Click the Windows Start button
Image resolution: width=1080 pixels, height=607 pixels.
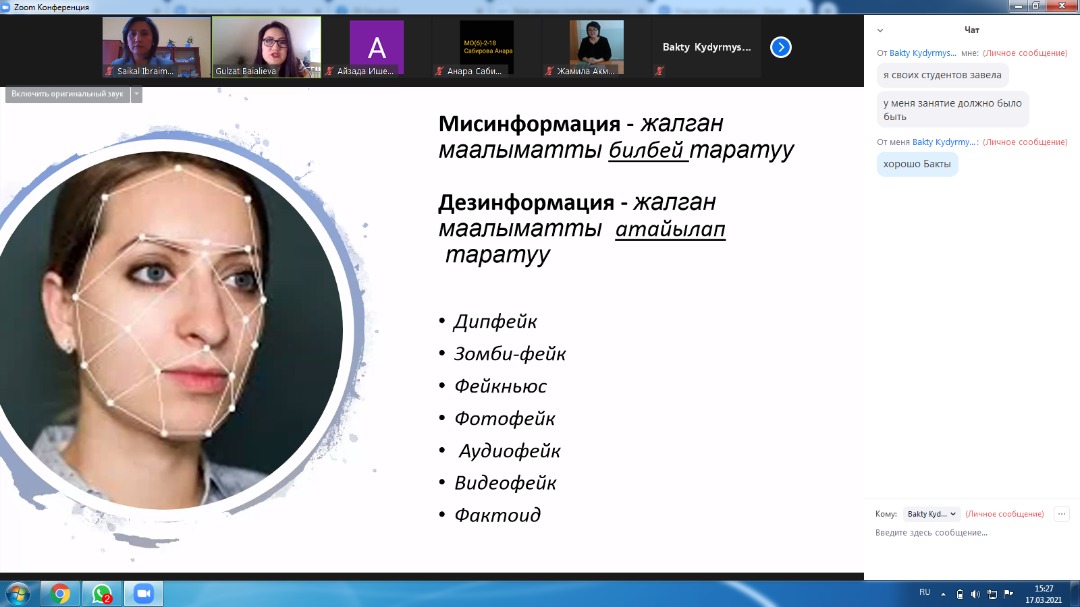click(x=18, y=593)
